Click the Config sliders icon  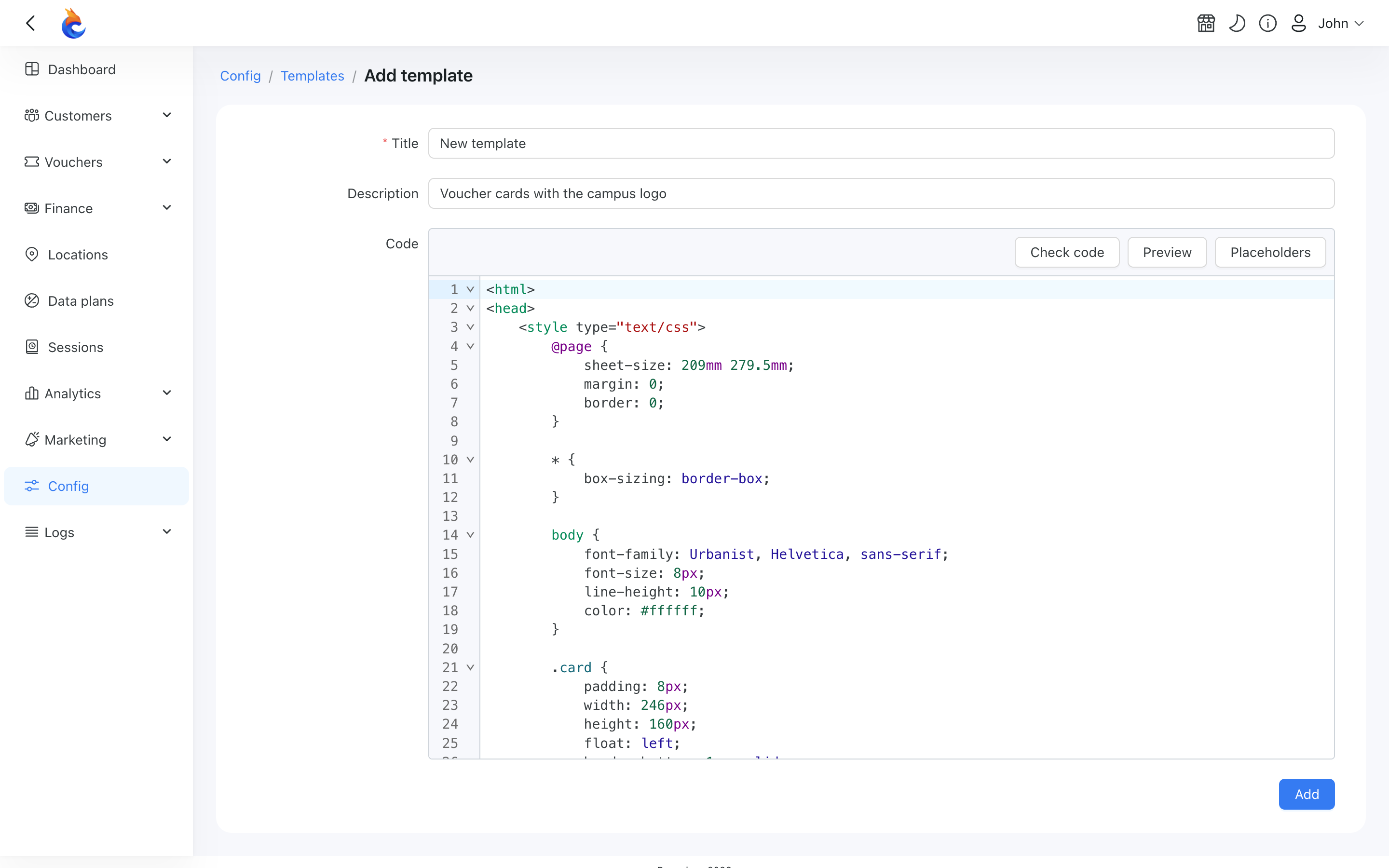pyautogui.click(x=32, y=486)
